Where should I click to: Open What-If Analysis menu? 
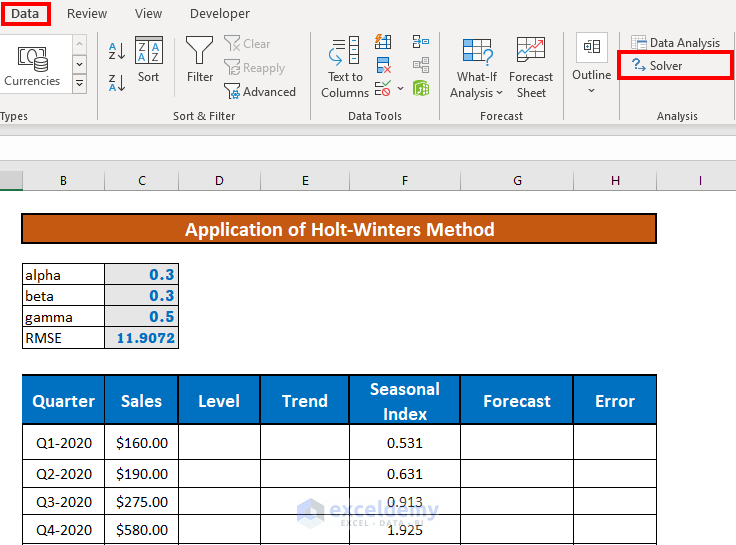point(476,68)
